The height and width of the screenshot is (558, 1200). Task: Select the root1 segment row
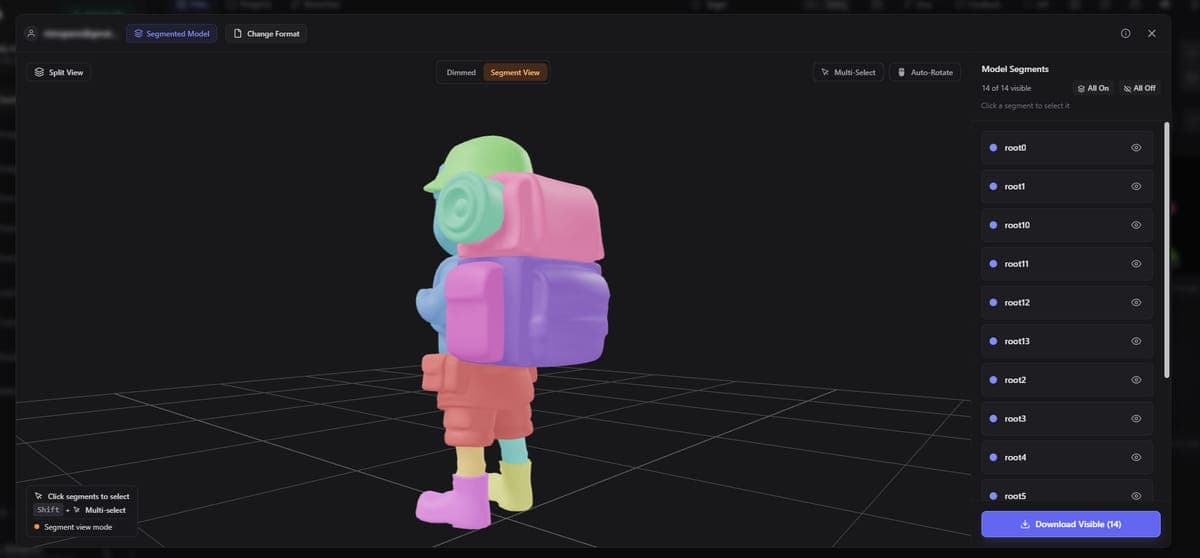1067,186
